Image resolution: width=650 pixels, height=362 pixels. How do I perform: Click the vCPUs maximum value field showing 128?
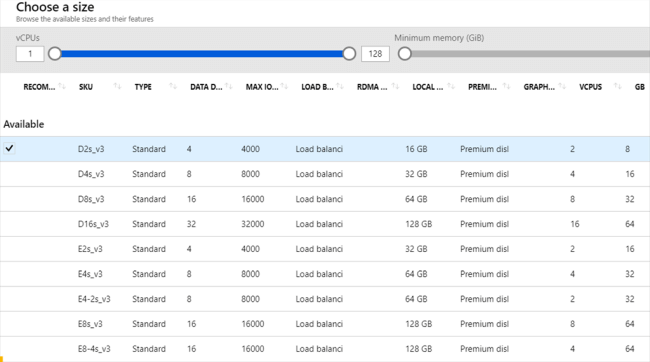pos(375,54)
